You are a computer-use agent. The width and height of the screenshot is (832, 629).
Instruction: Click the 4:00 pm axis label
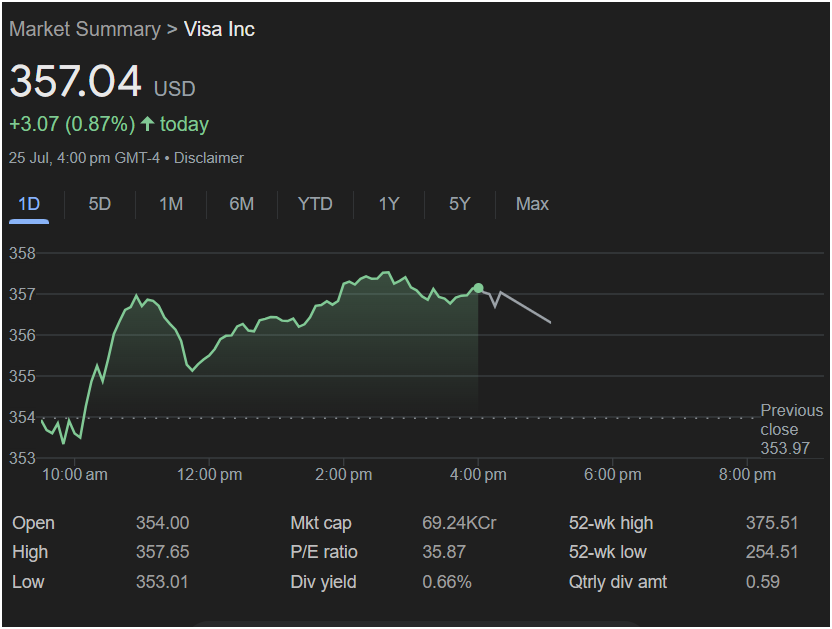(x=478, y=475)
